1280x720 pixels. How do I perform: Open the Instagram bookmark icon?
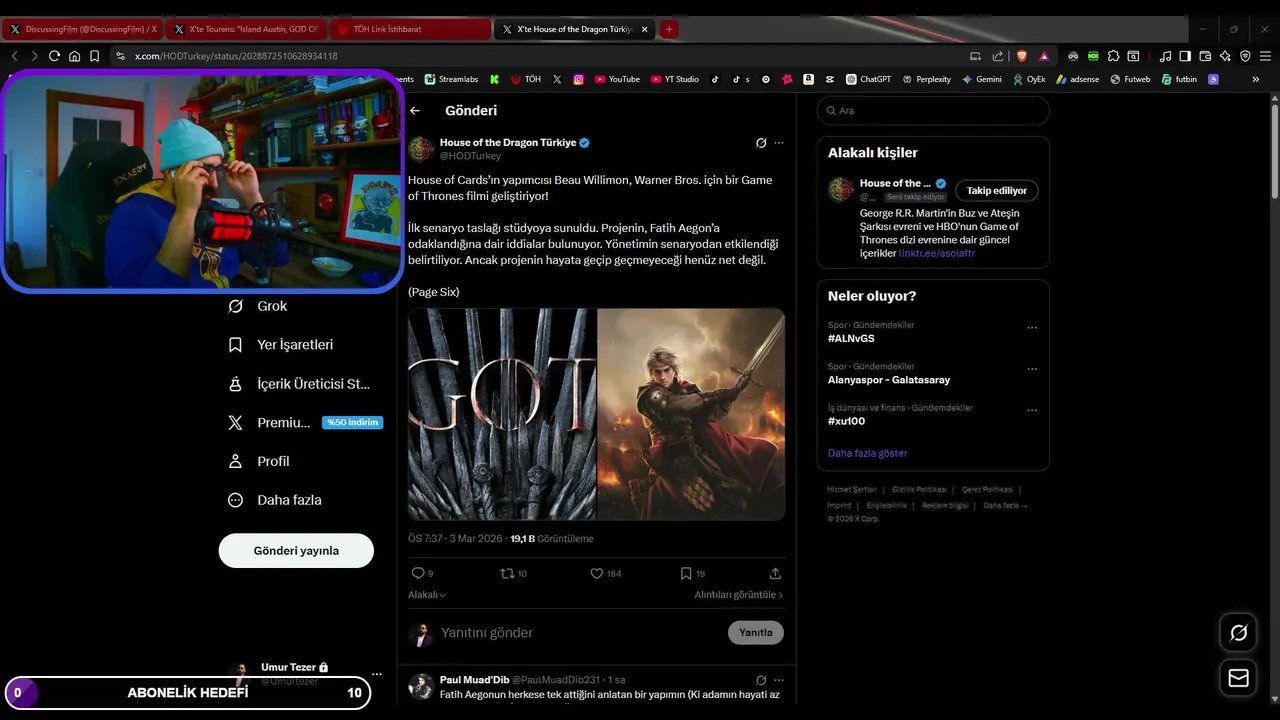point(578,79)
